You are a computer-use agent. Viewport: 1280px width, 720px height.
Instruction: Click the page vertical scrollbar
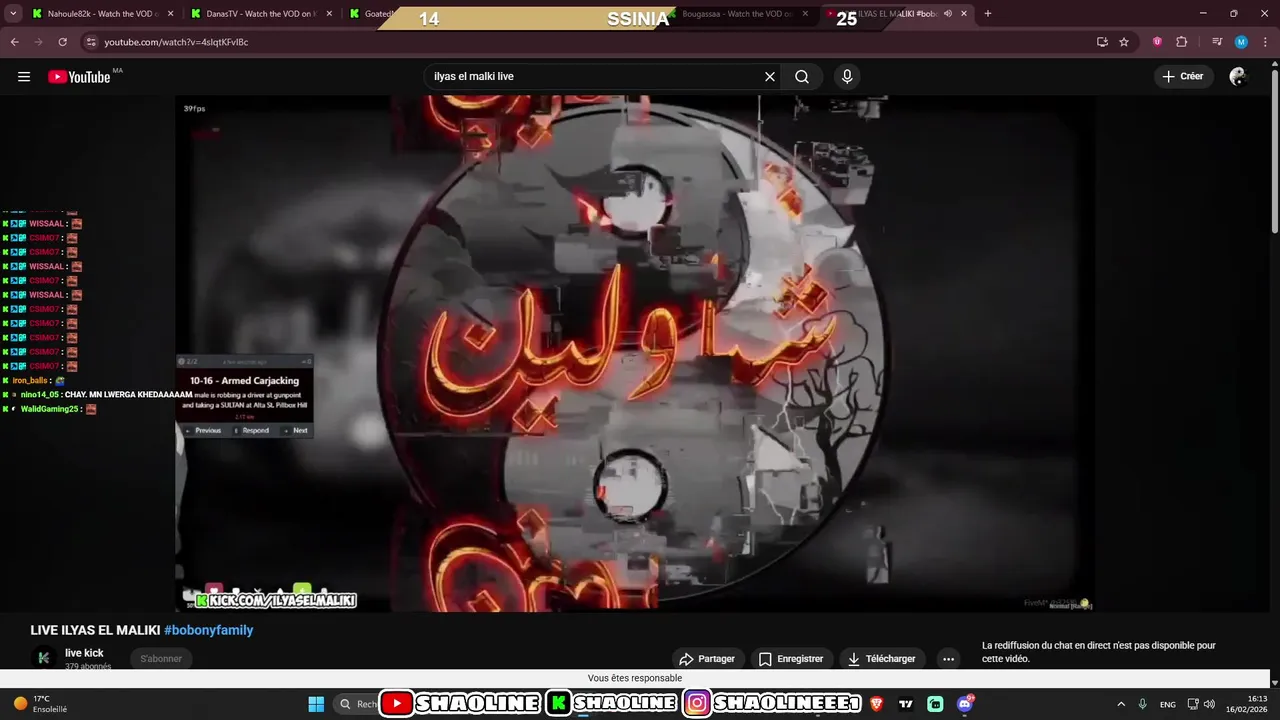[1274, 150]
